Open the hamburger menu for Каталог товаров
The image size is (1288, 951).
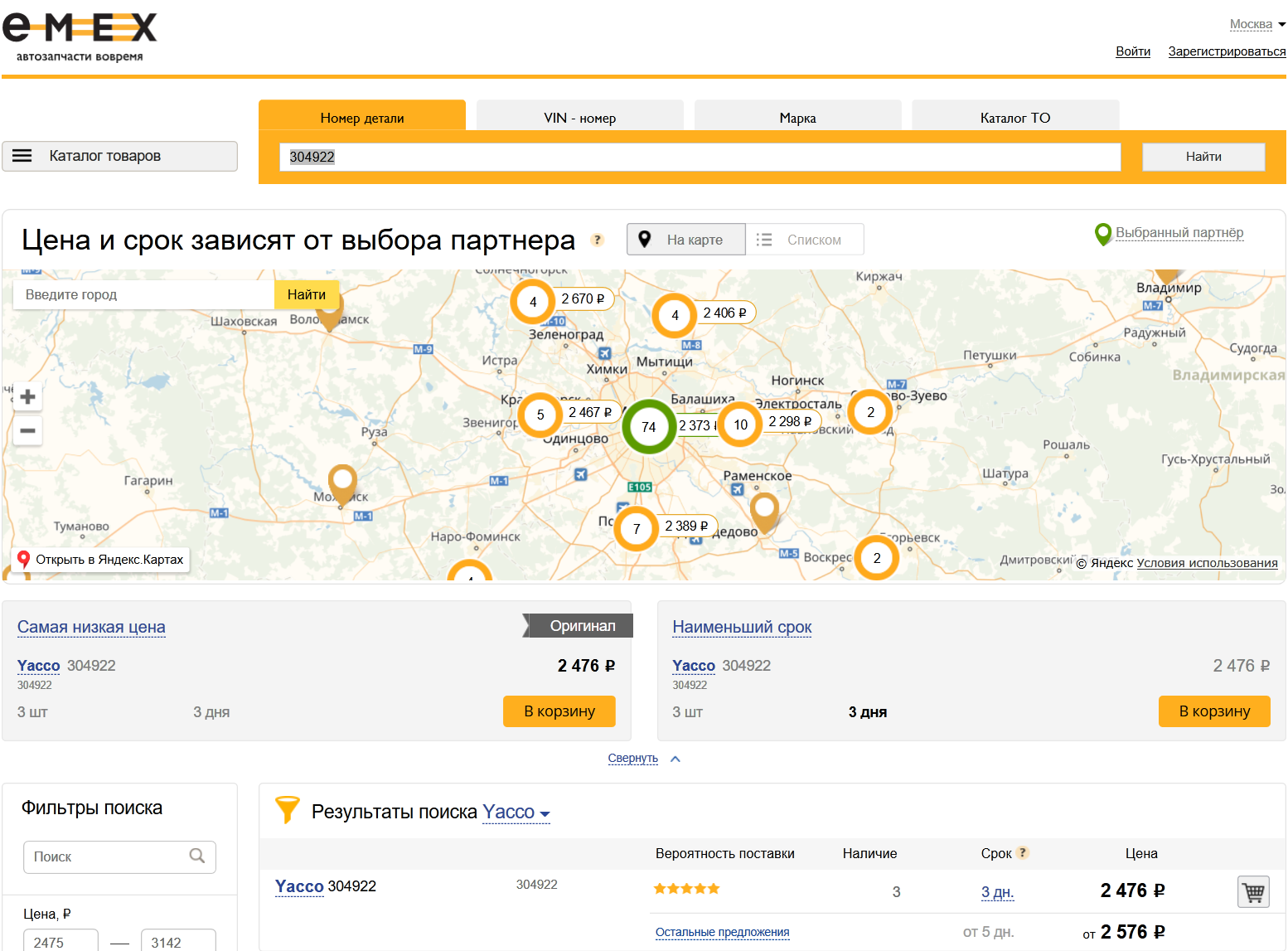pyautogui.click(x=22, y=156)
